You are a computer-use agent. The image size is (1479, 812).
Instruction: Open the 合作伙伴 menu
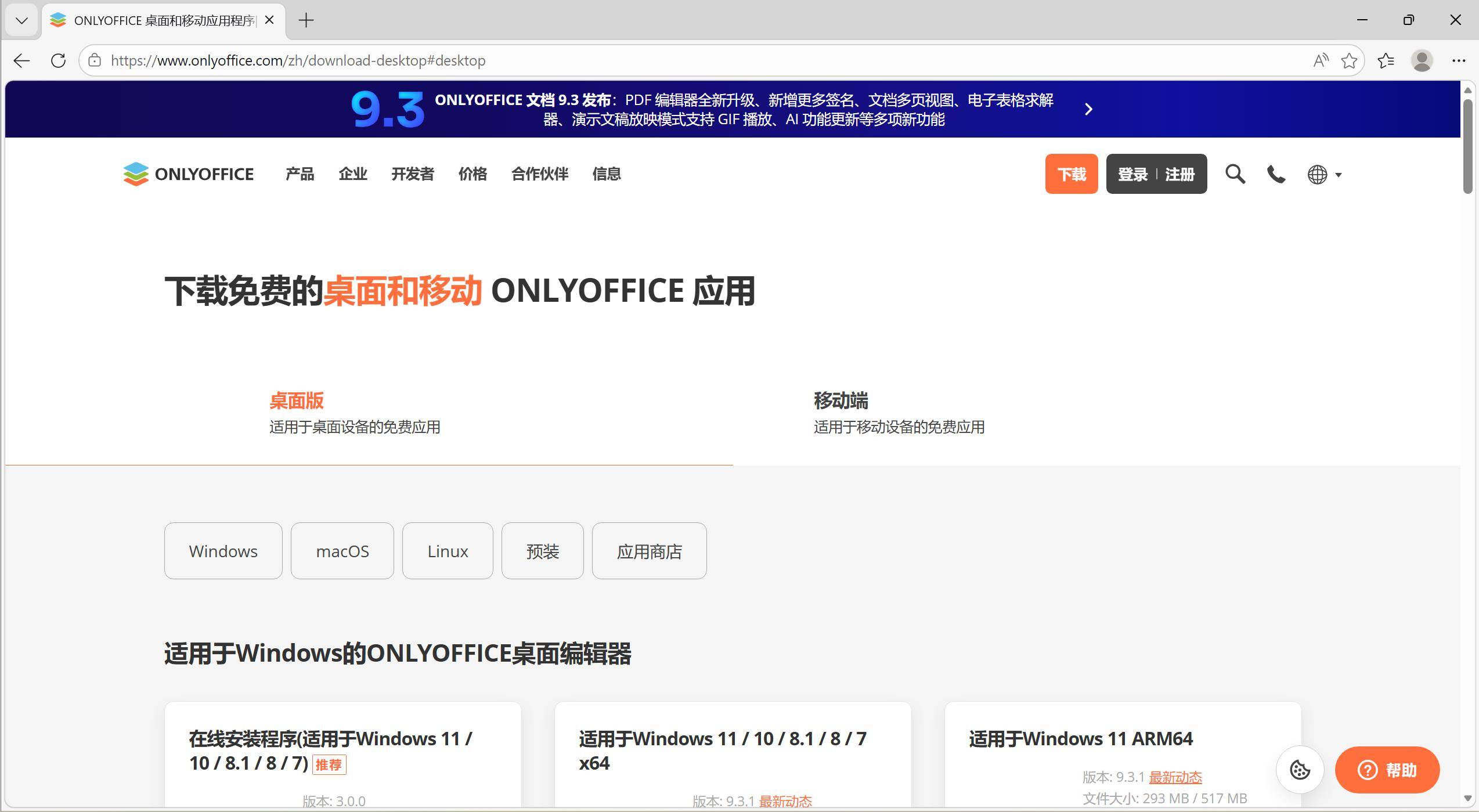point(540,174)
